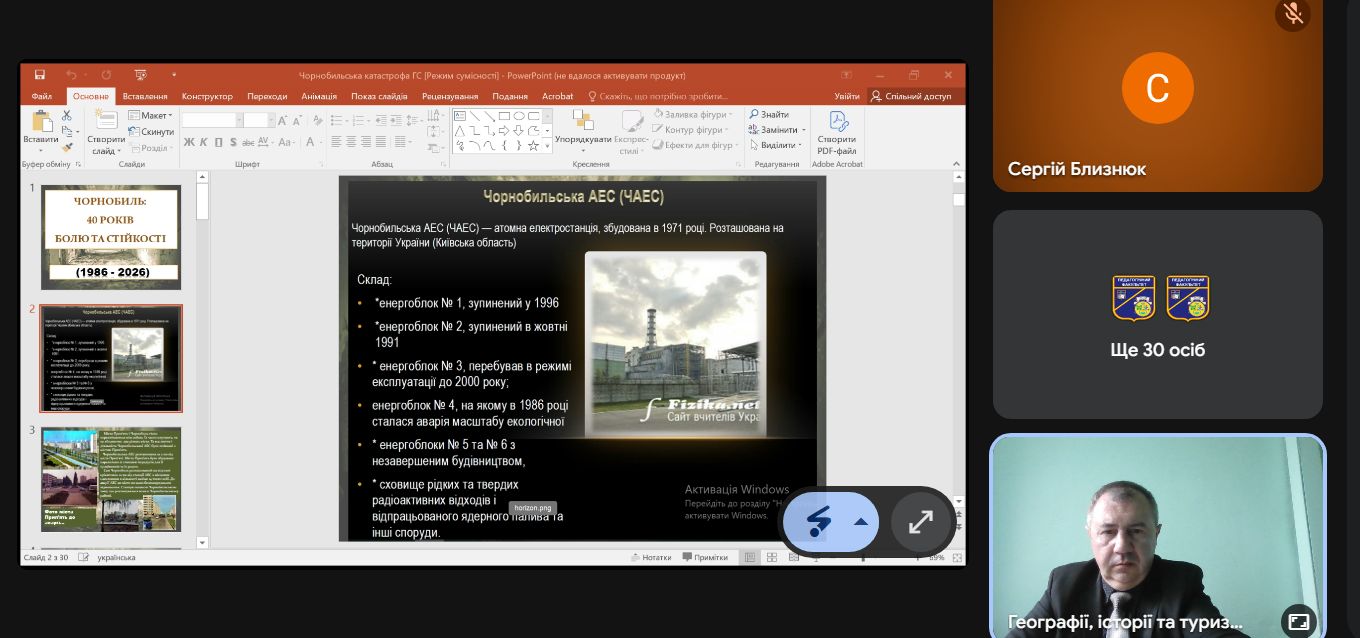Expand annotation tool options arrow

tap(859, 521)
